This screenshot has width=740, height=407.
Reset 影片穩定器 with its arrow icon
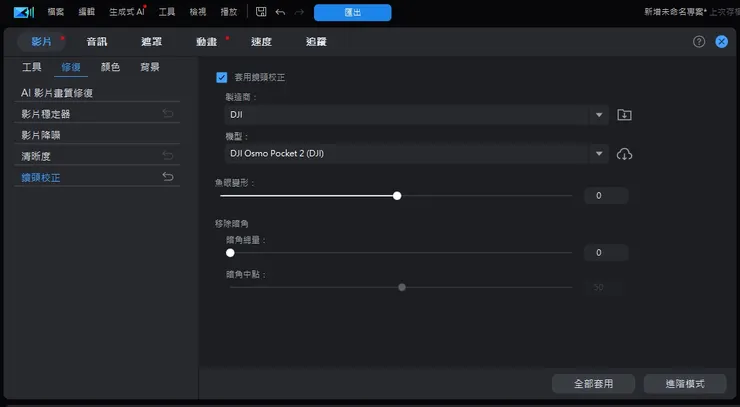tap(168, 113)
